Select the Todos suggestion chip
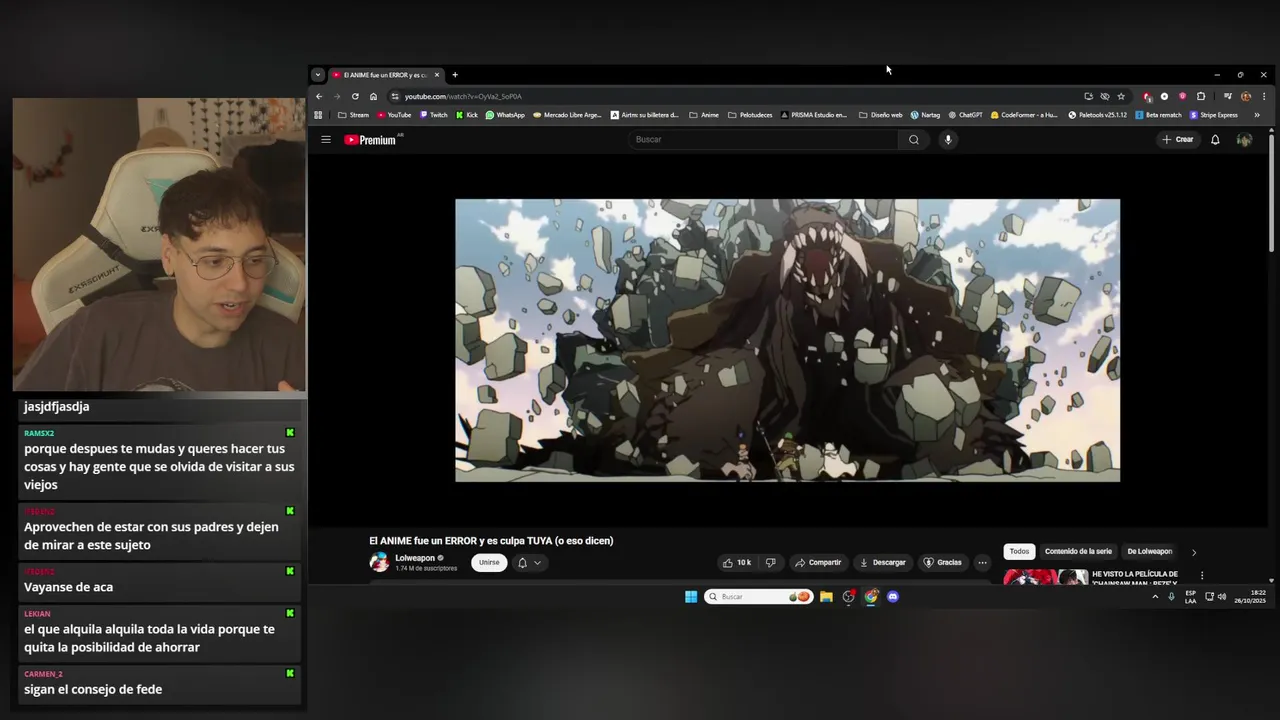1280x720 pixels. pyautogui.click(x=1019, y=552)
